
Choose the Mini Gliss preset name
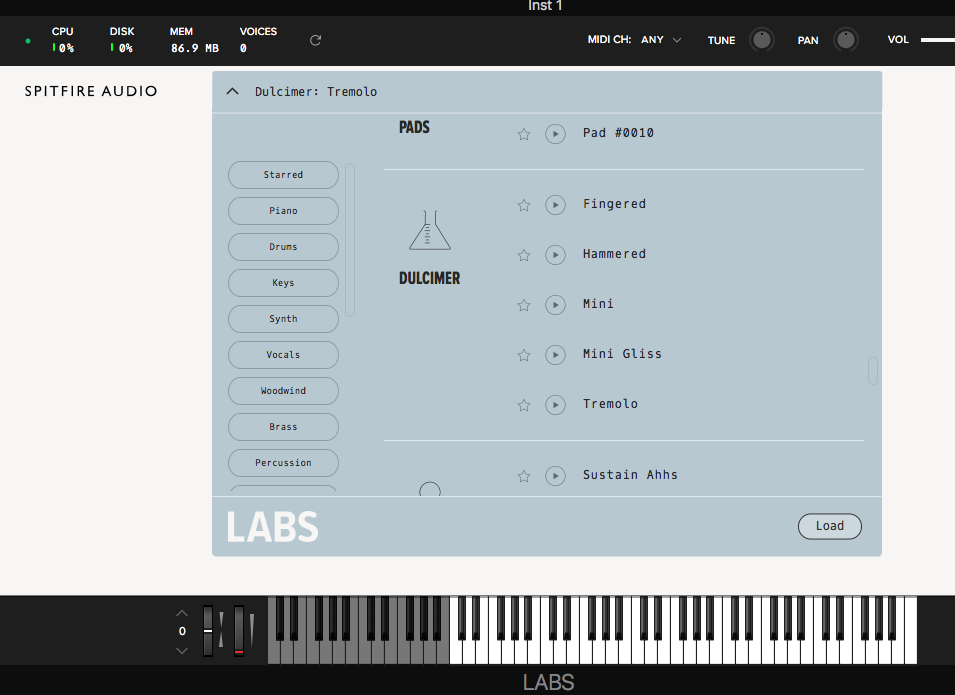tap(622, 354)
